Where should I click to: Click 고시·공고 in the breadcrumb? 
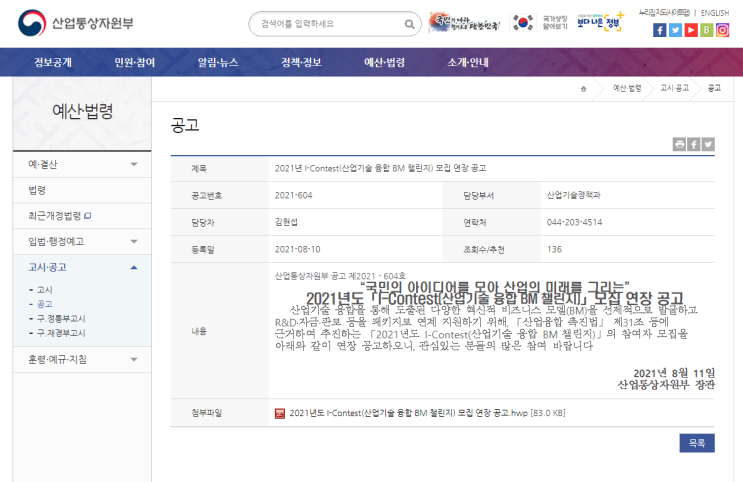[674, 88]
